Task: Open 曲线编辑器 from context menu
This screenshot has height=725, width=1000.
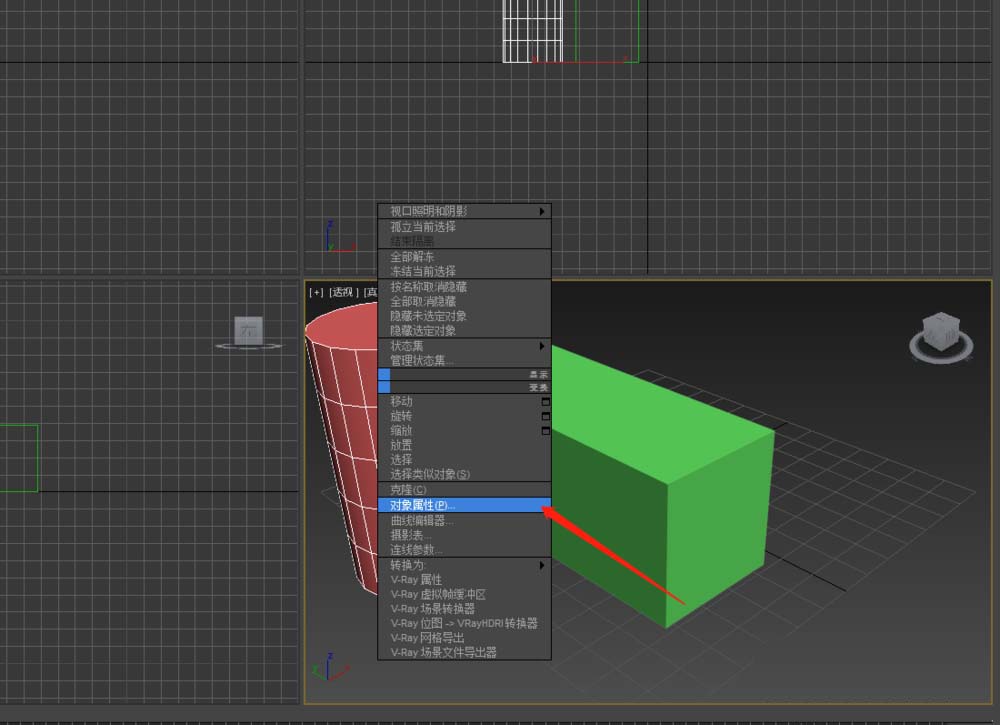Action: click(464, 521)
